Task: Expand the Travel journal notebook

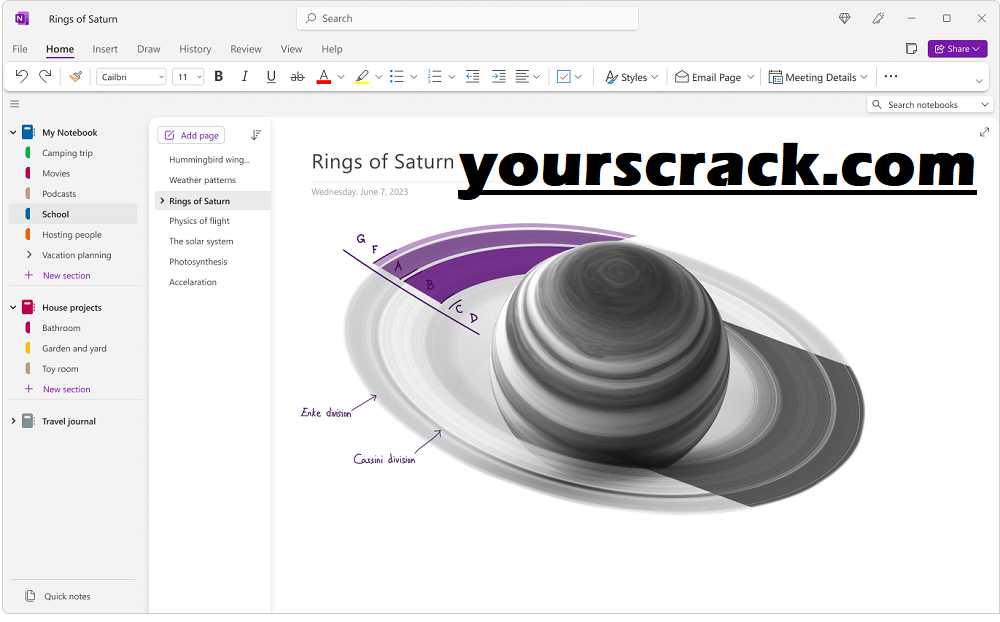Action: point(13,421)
